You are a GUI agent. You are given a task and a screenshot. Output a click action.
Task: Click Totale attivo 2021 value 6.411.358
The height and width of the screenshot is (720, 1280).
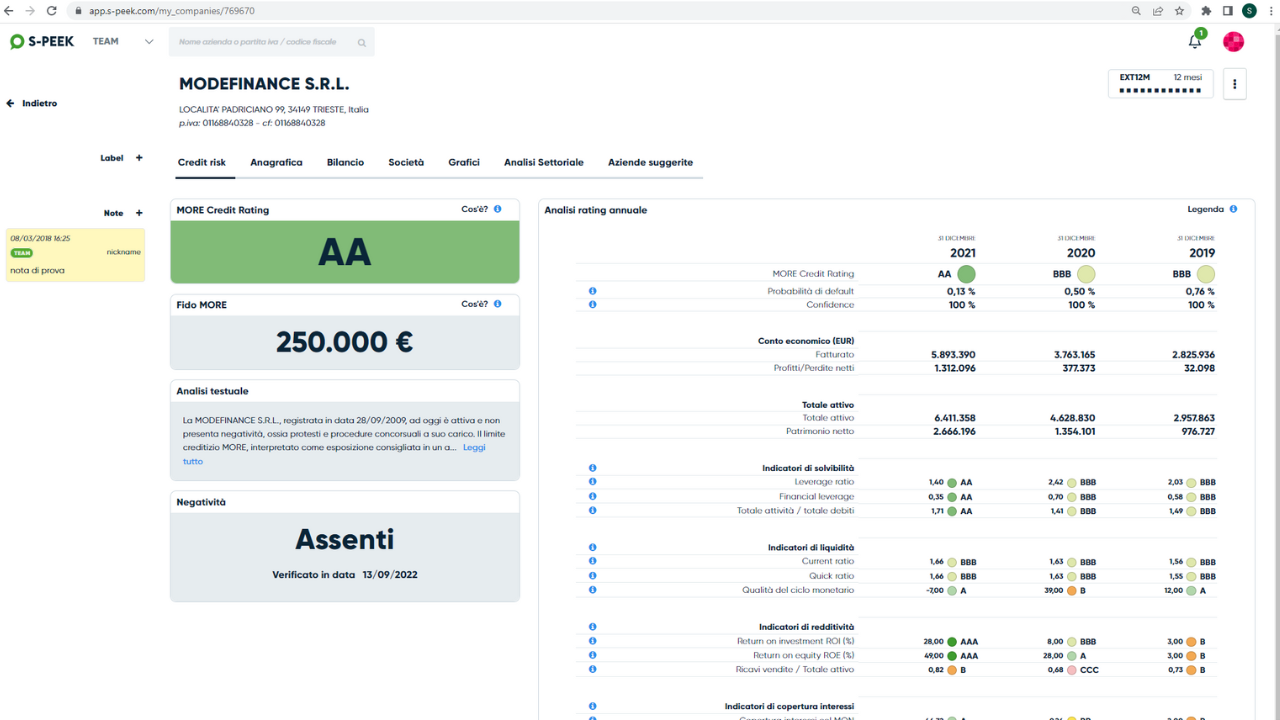(x=955, y=418)
